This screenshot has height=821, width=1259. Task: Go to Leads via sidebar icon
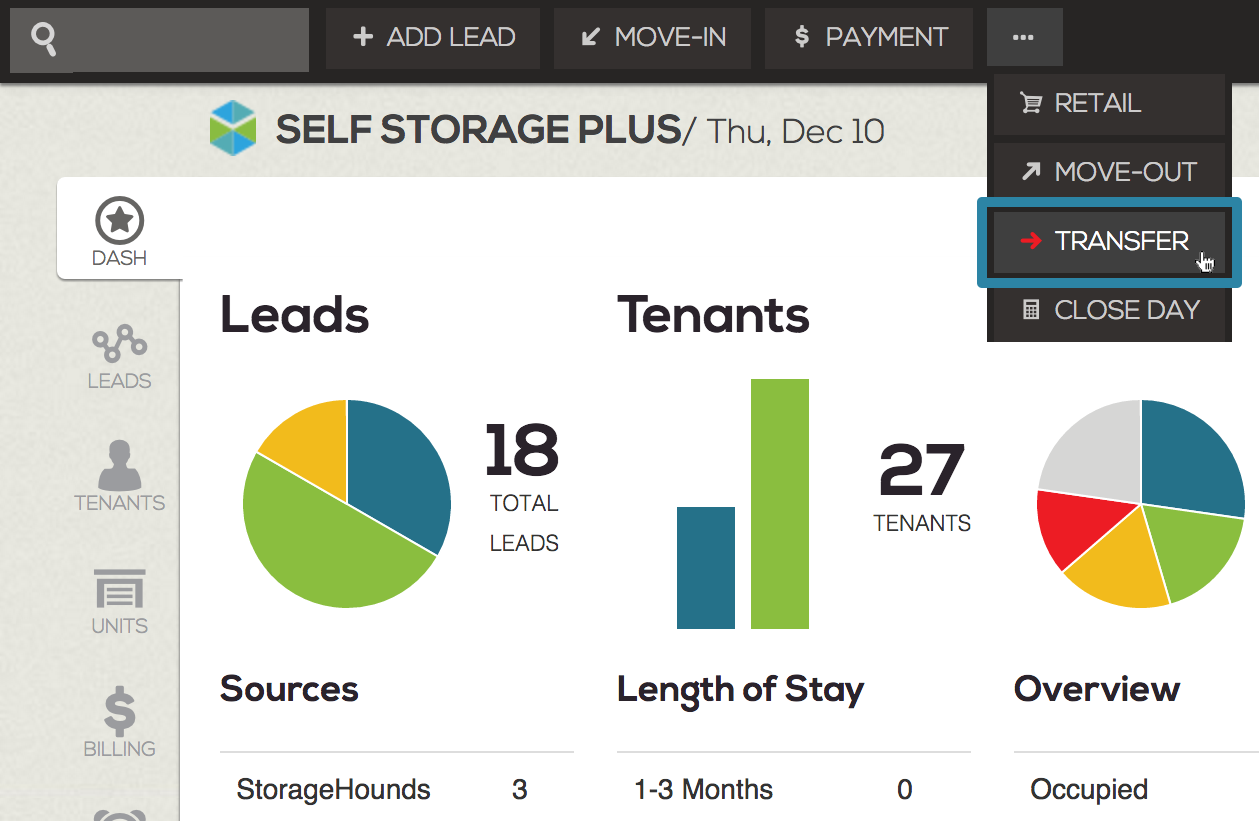[x=120, y=344]
